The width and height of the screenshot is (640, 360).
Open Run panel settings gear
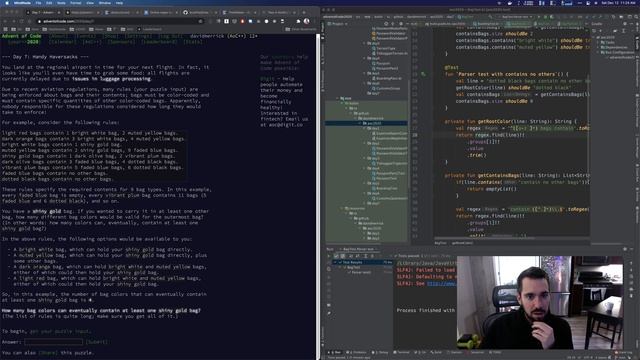(x=624, y=249)
